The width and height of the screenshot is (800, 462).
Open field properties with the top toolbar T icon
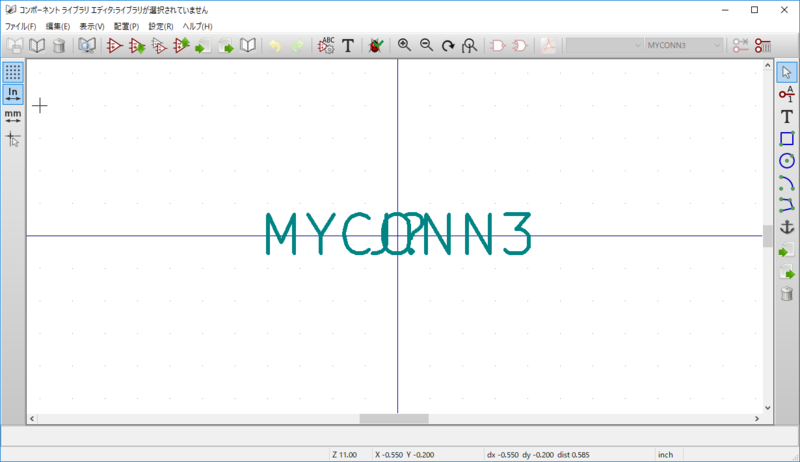(x=348, y=45)
